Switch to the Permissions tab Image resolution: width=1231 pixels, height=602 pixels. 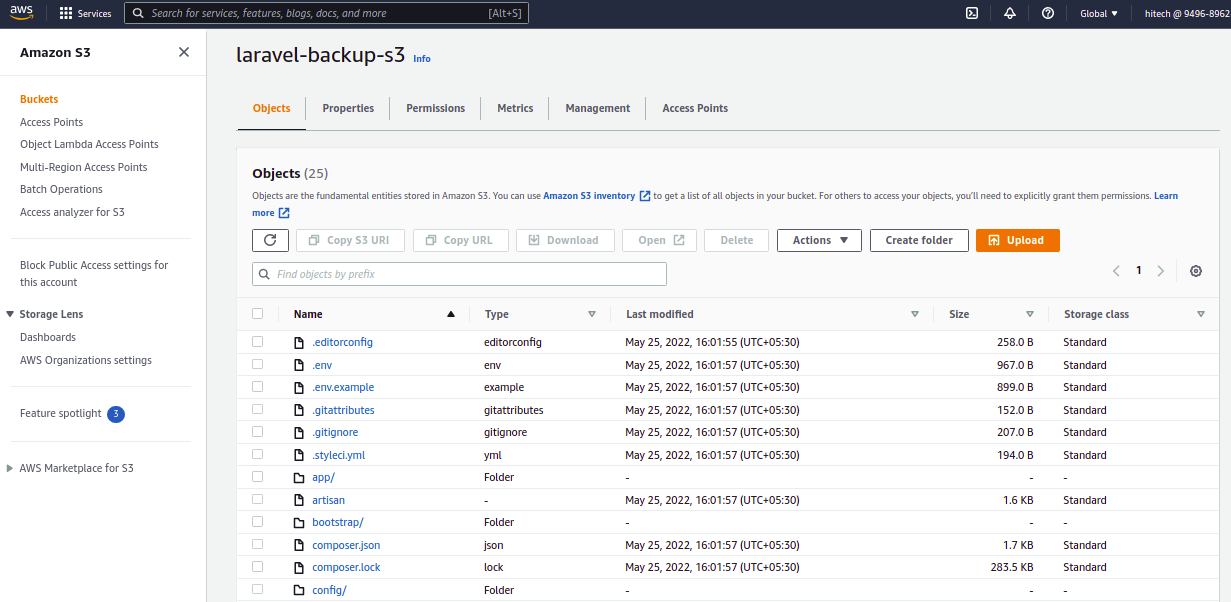(x=435, y=108)
